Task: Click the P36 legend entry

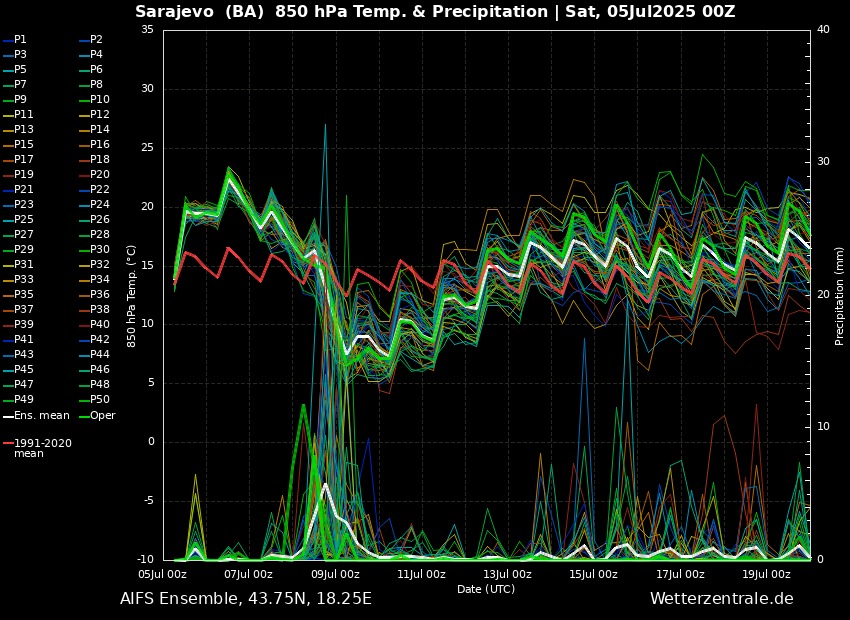Action: (x=100, y=294)
